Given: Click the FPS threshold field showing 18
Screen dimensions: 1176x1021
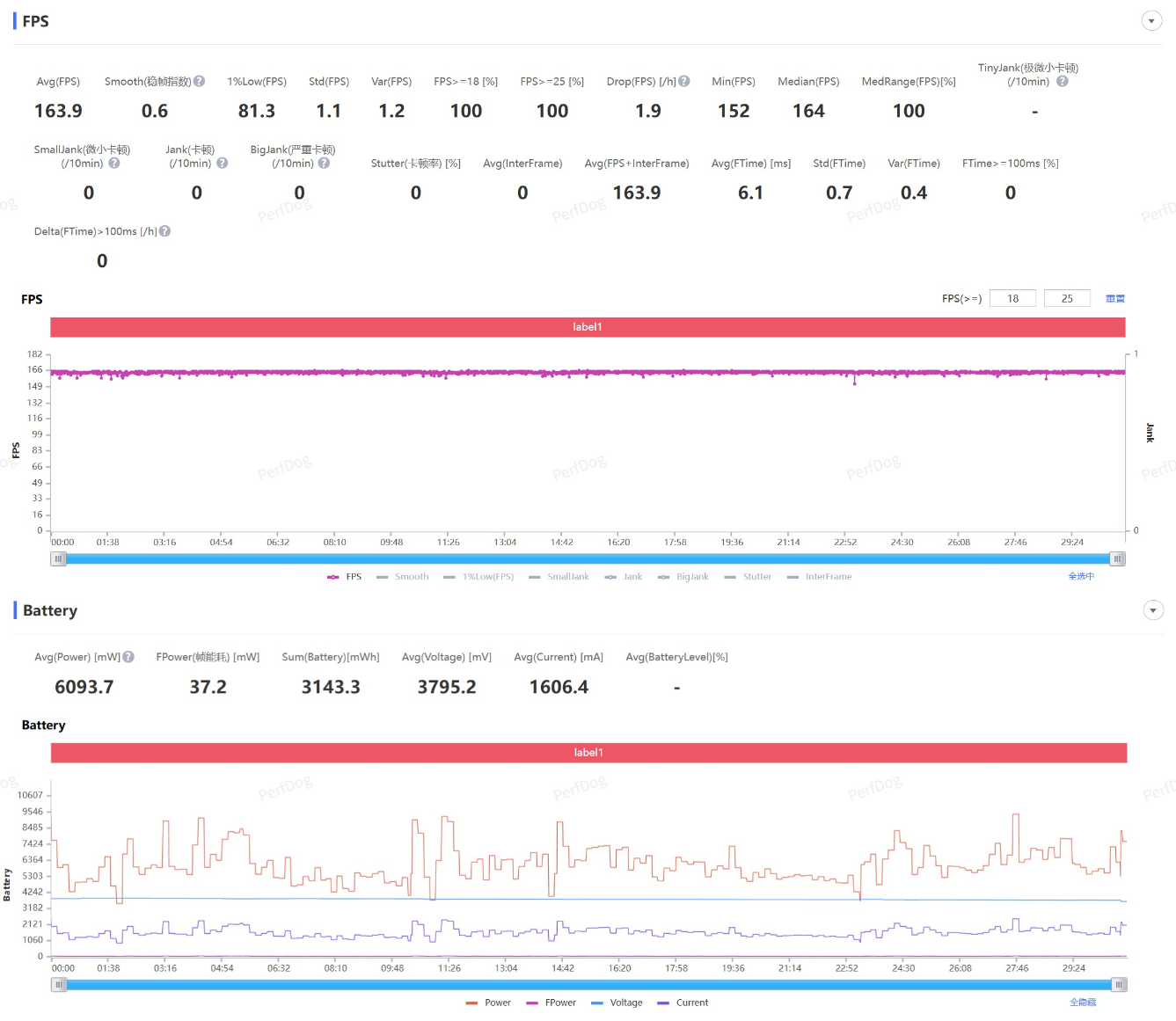Looking at the screenshot, I should coord(1012,299).
